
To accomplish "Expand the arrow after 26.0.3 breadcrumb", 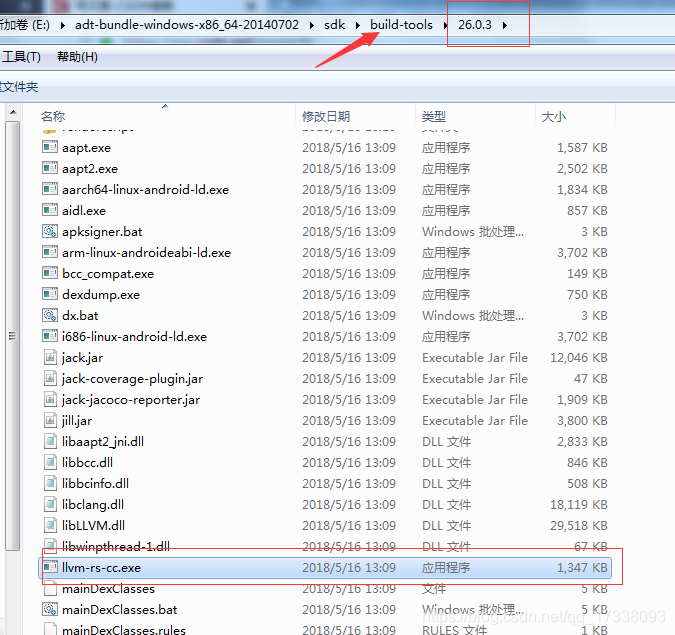I will click(x=505, y=25).
